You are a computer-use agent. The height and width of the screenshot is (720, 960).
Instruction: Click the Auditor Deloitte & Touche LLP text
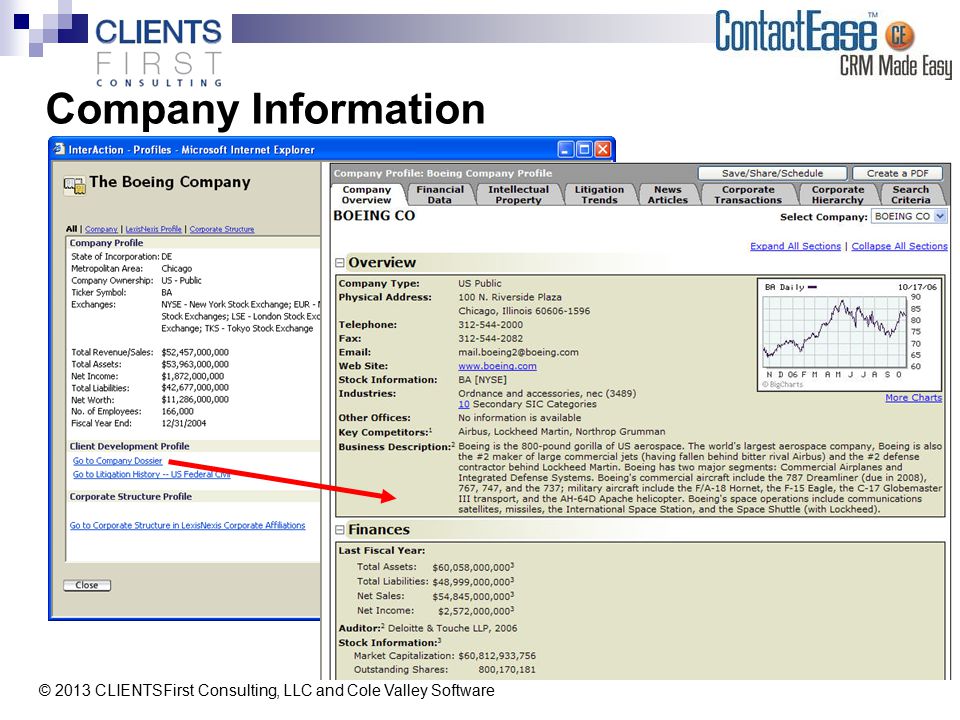point(452,628)
